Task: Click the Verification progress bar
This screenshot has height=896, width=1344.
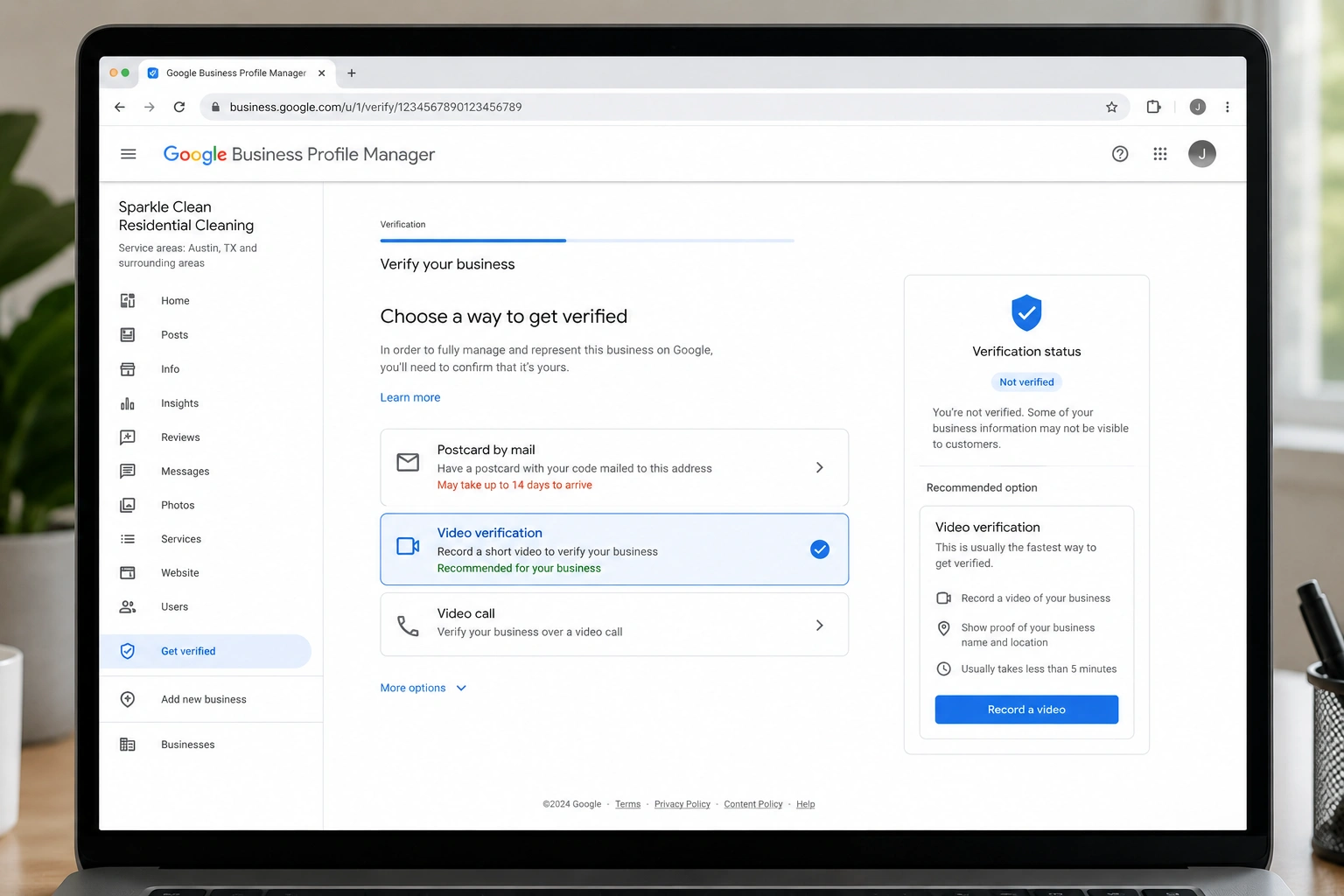Action: (587, 240)
